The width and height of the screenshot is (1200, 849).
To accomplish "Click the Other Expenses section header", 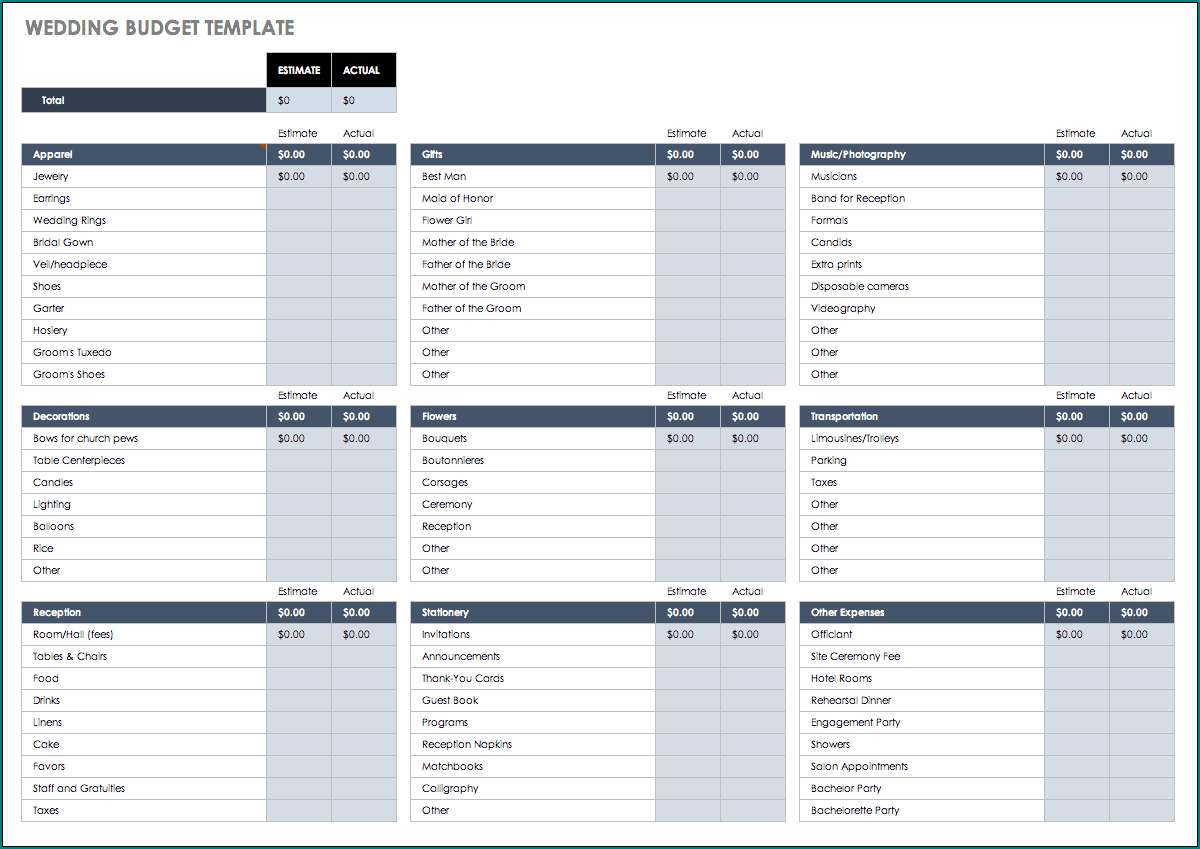I will tap(922, 613).
